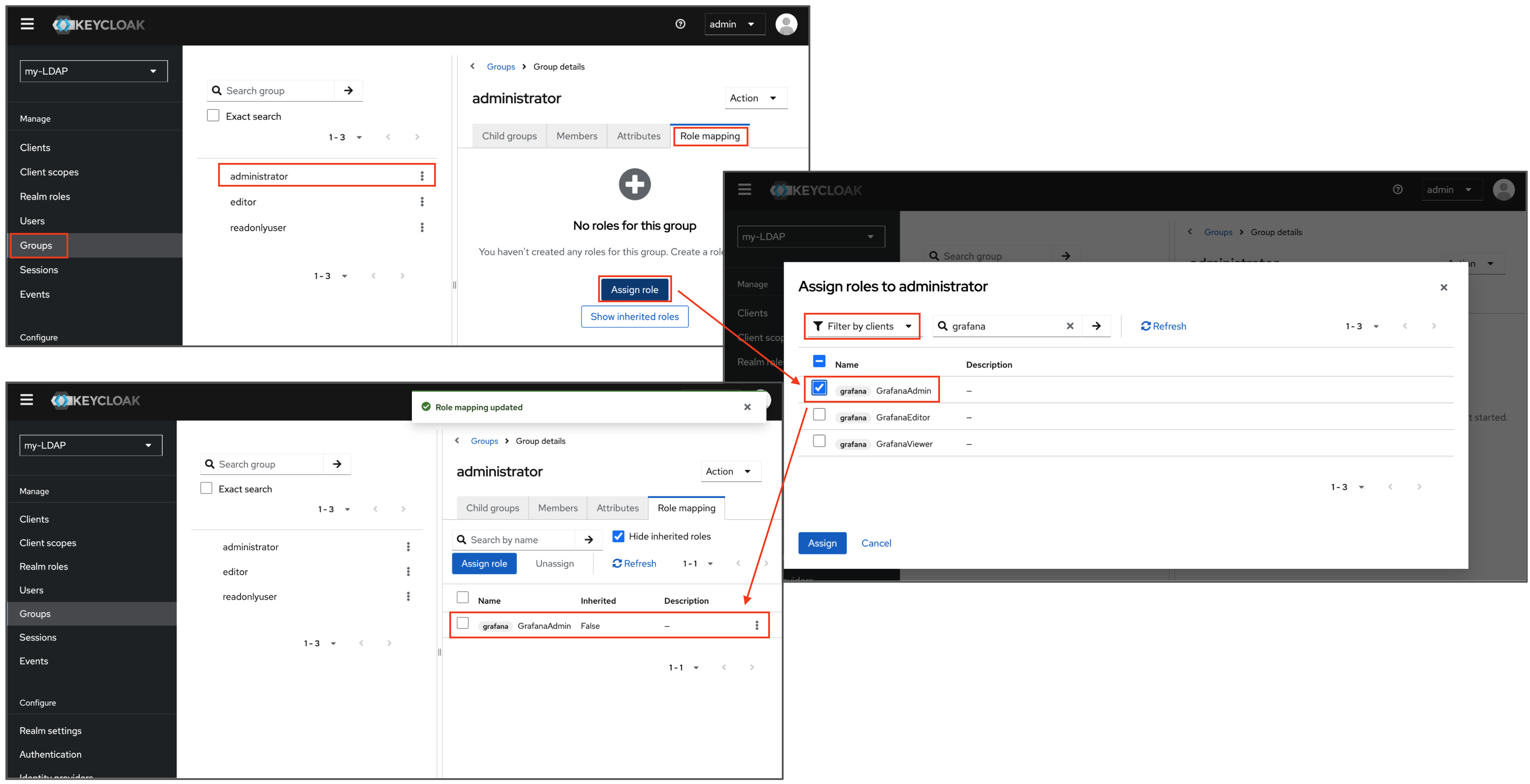The image size is (1530, 784).
Task: Open the hamburger menu in top-left header
Action: click(x=27, y=24)
